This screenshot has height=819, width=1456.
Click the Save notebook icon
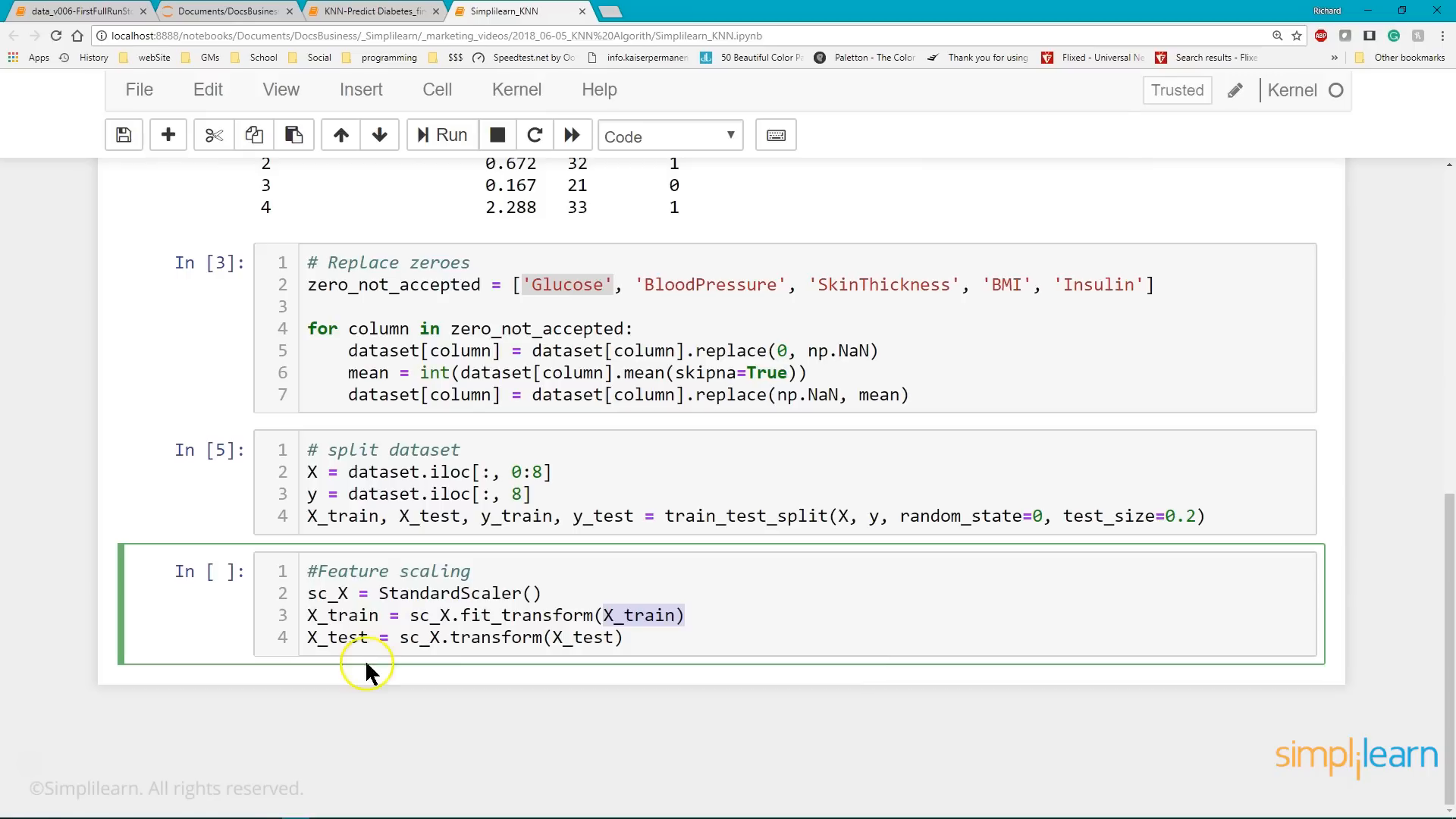[124, 136]
